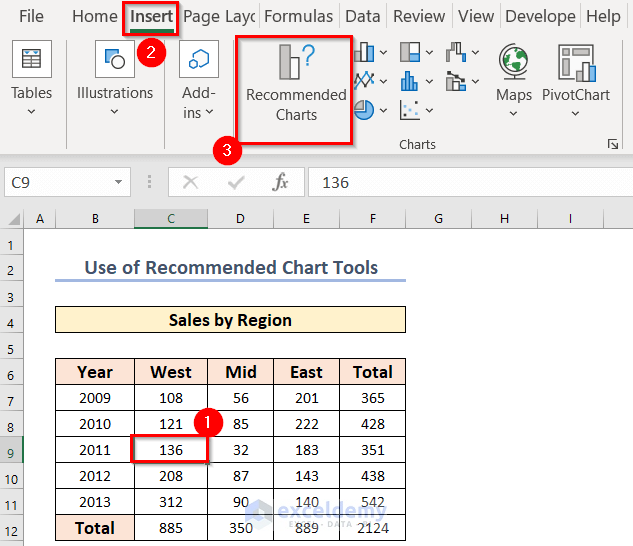Click the PivotChart icon
This screenshot has height=546, width=633.
point(576,63)
